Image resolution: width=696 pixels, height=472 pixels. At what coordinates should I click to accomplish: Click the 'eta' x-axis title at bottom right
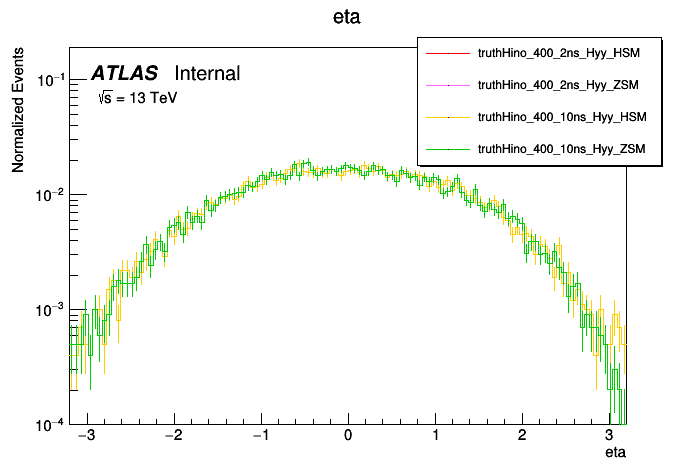point(617,453)
